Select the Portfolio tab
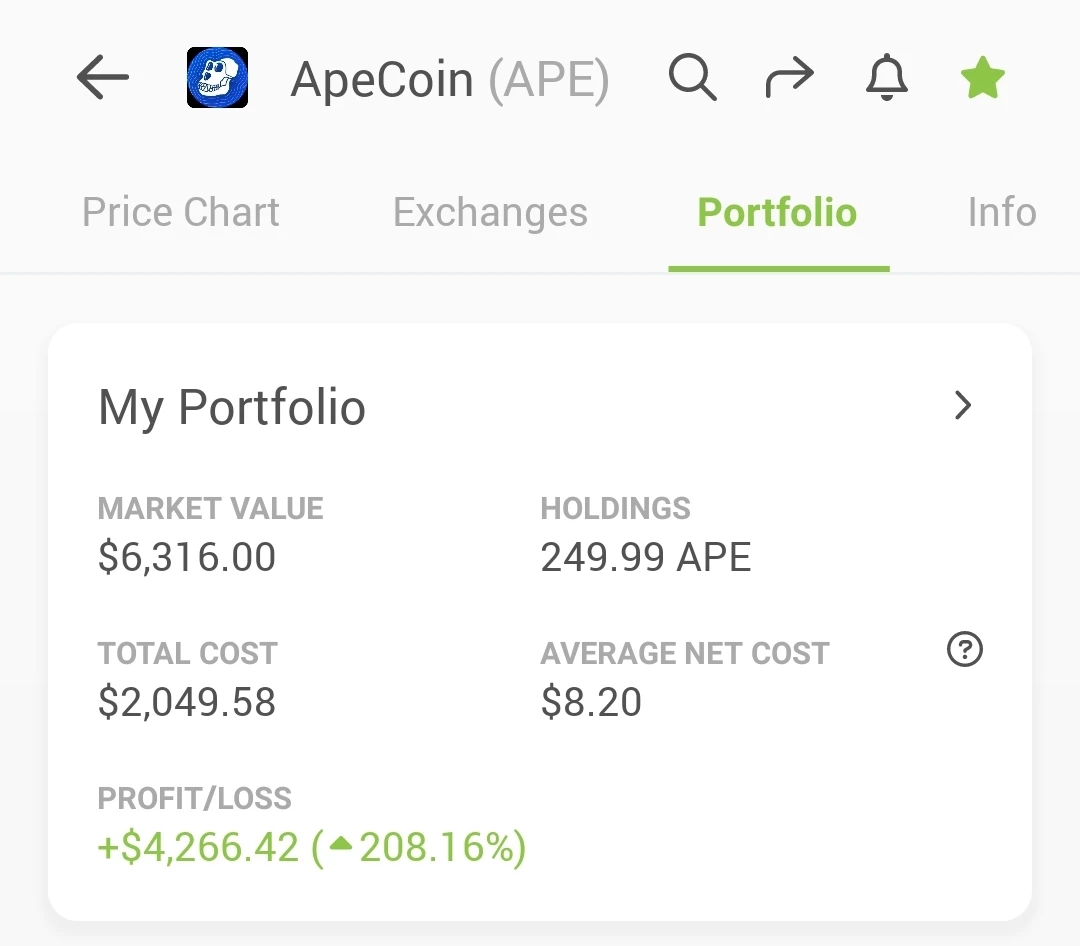1080x946 pixels. (778, 212)
